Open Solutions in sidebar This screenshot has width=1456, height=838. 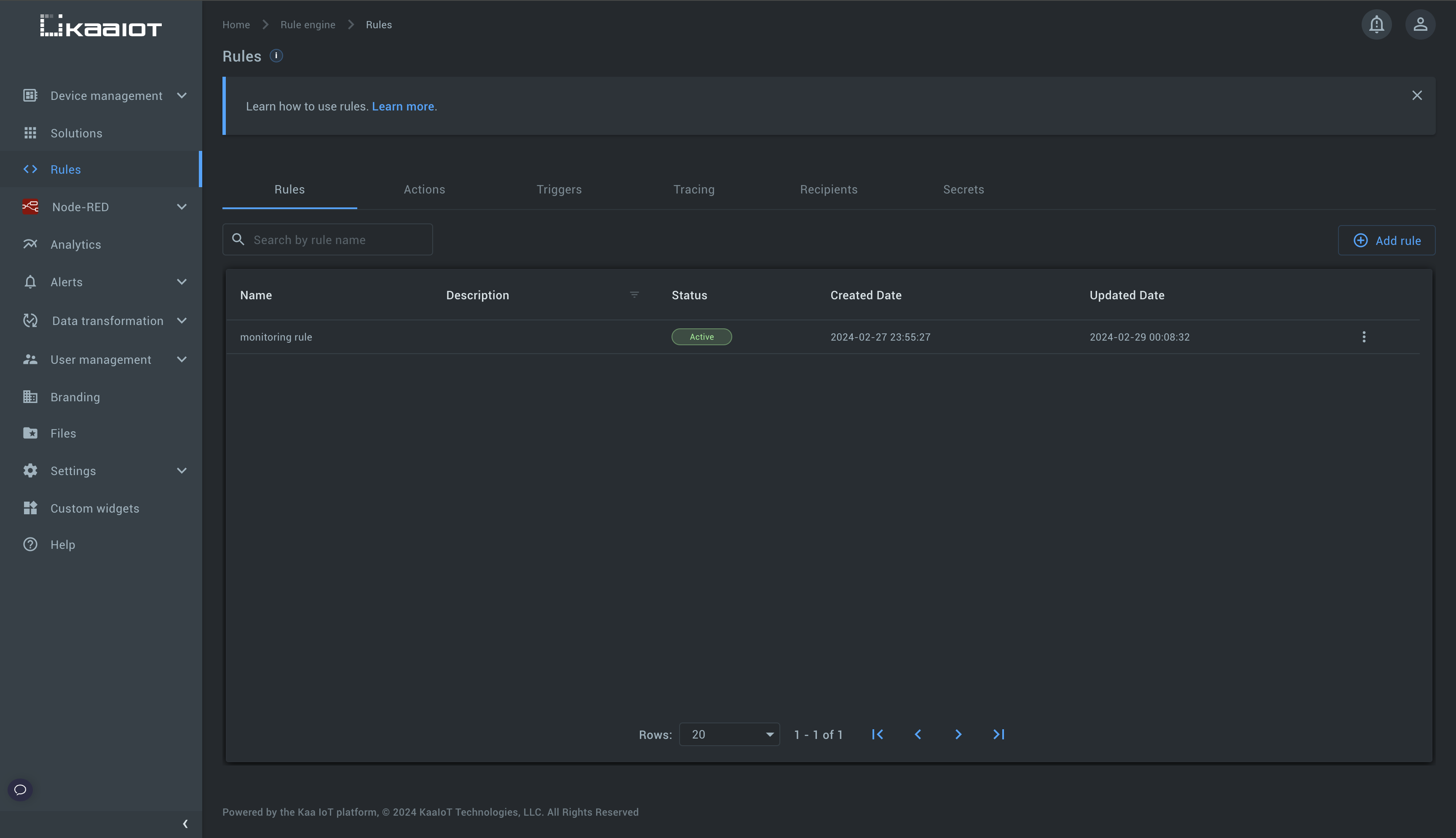point(101,133)
